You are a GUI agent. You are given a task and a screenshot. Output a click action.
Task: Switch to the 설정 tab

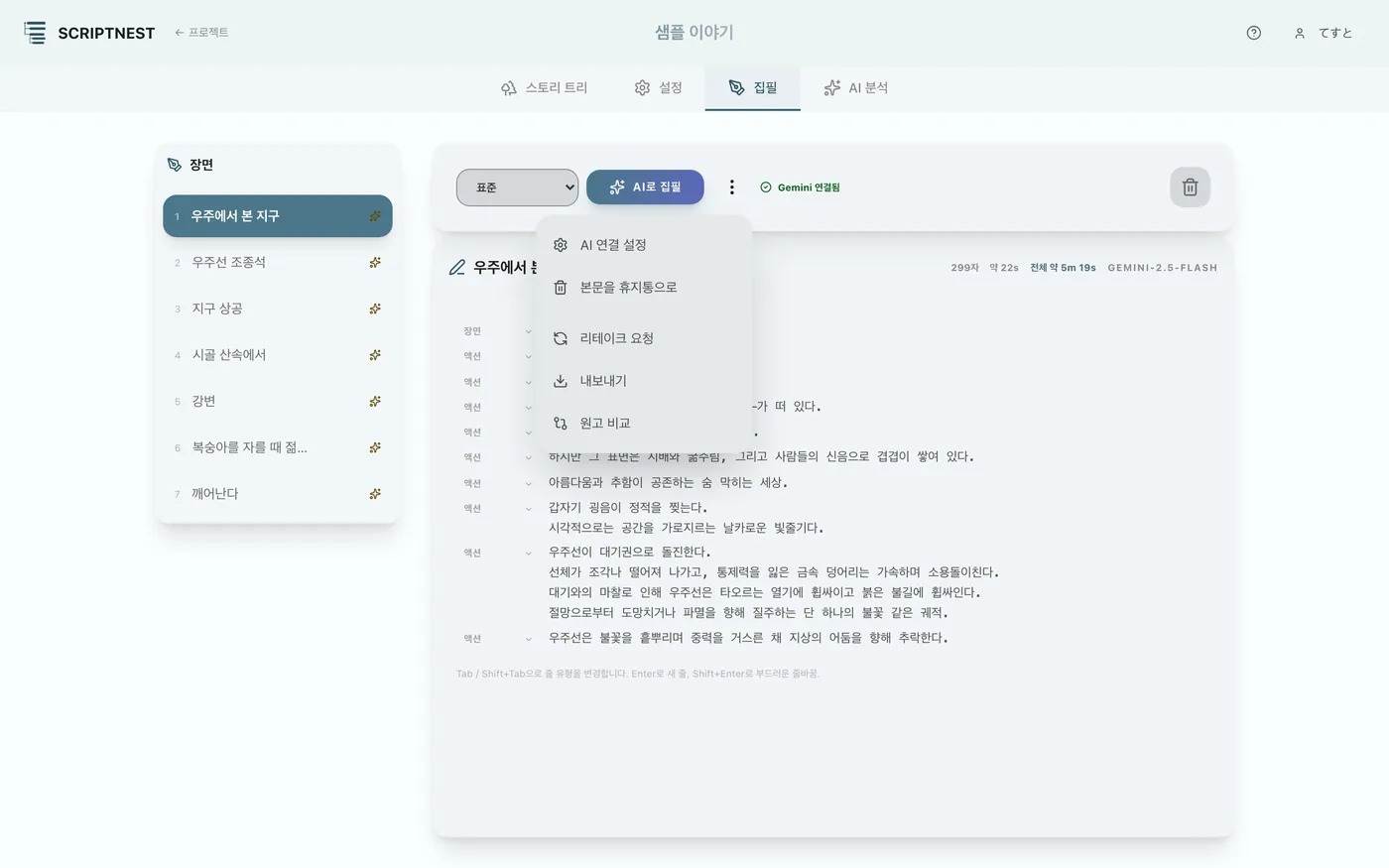point(658,88)
